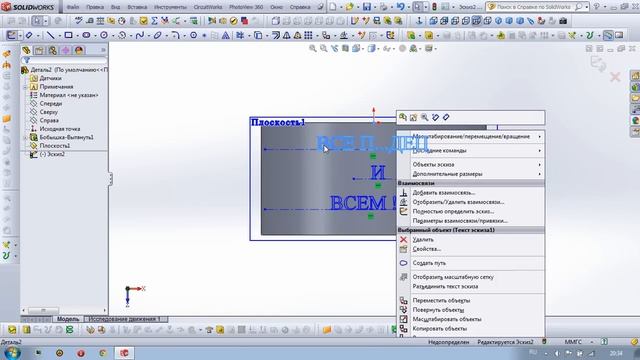Click the Windows Start button
Viewport: 640px width, 360px height.
[x=12, y=353]
